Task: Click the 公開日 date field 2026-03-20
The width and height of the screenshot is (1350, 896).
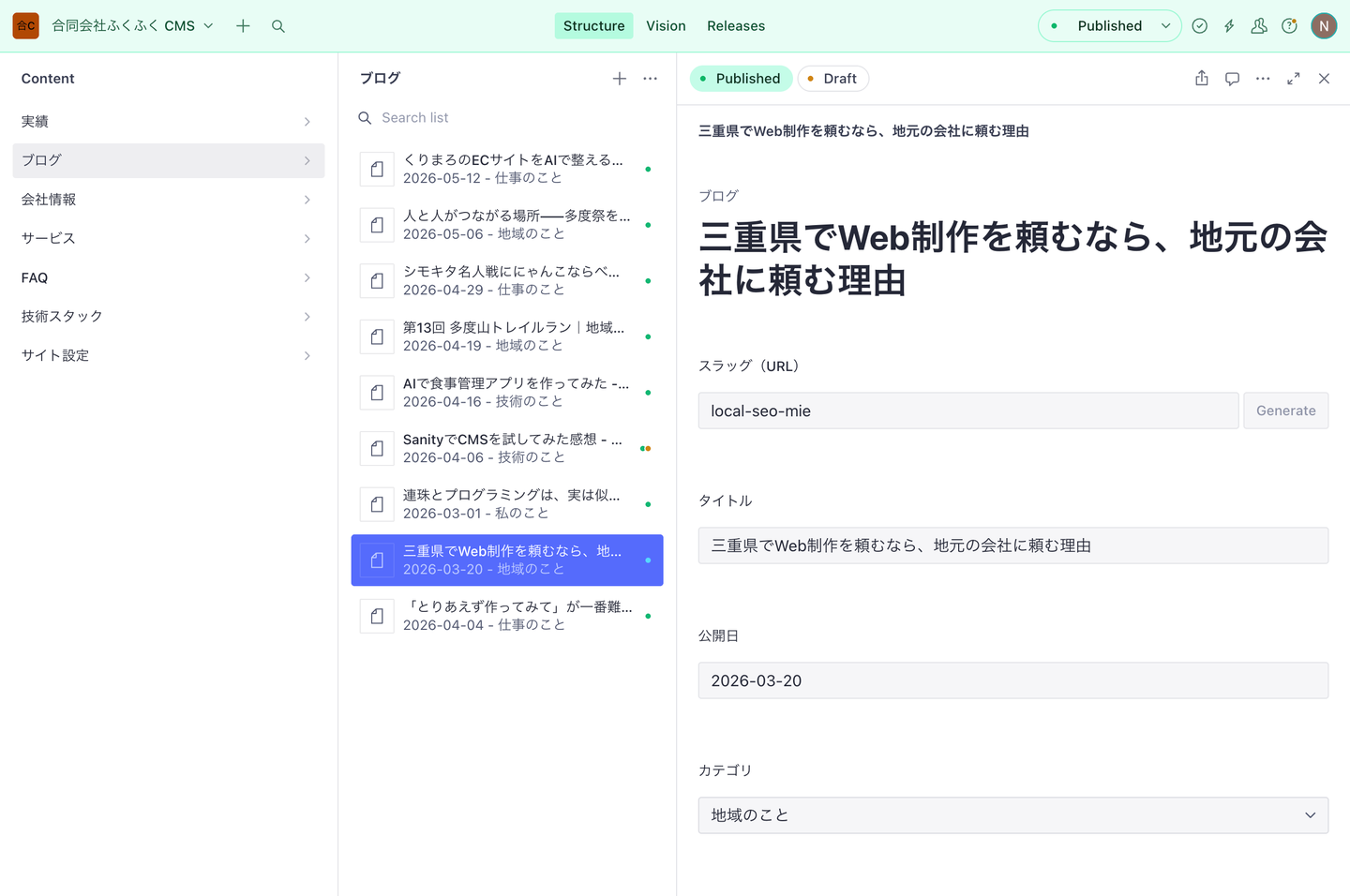Action: point(1012,680)
